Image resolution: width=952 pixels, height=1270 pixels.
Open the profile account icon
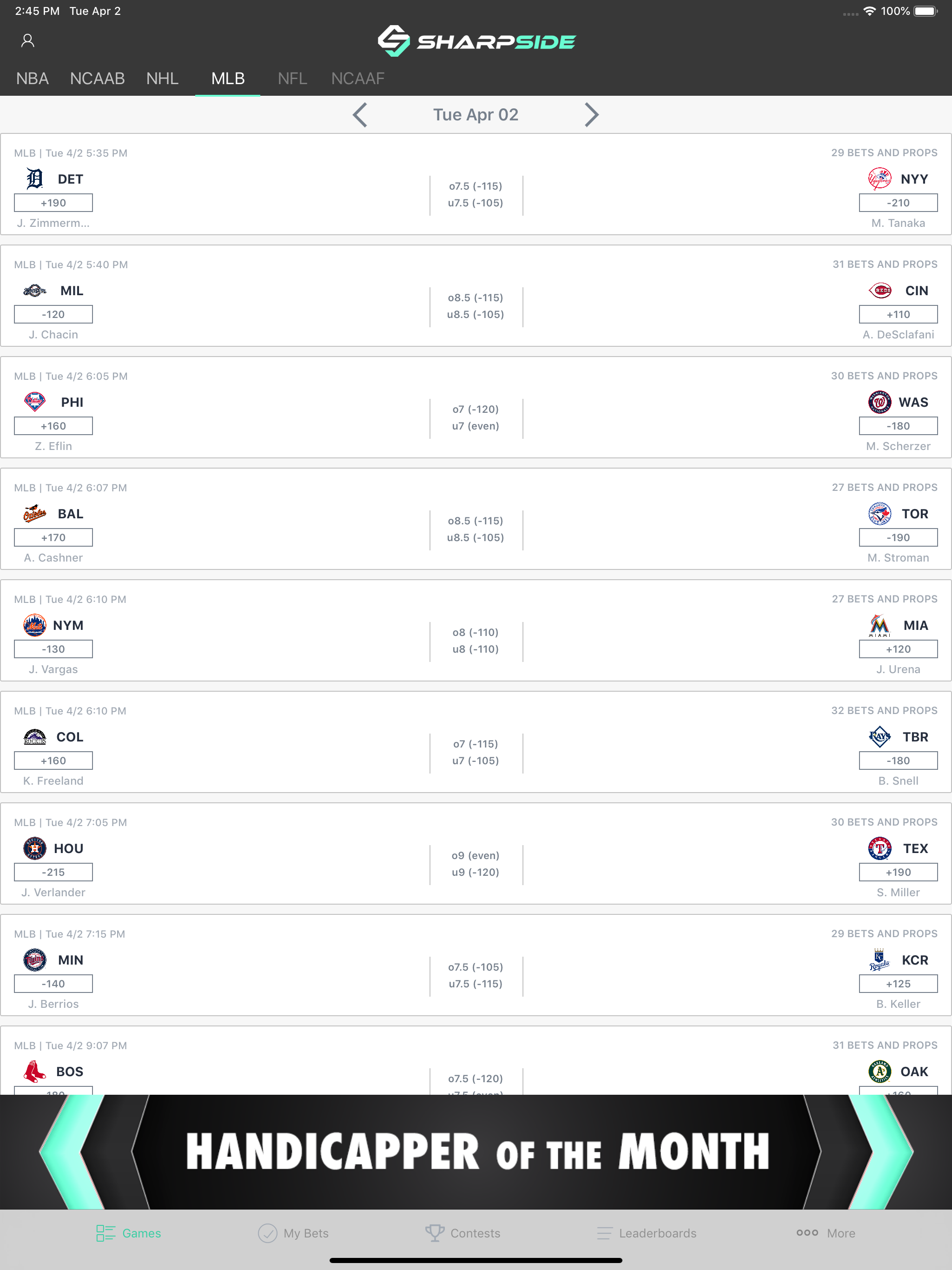click(27, 40)
